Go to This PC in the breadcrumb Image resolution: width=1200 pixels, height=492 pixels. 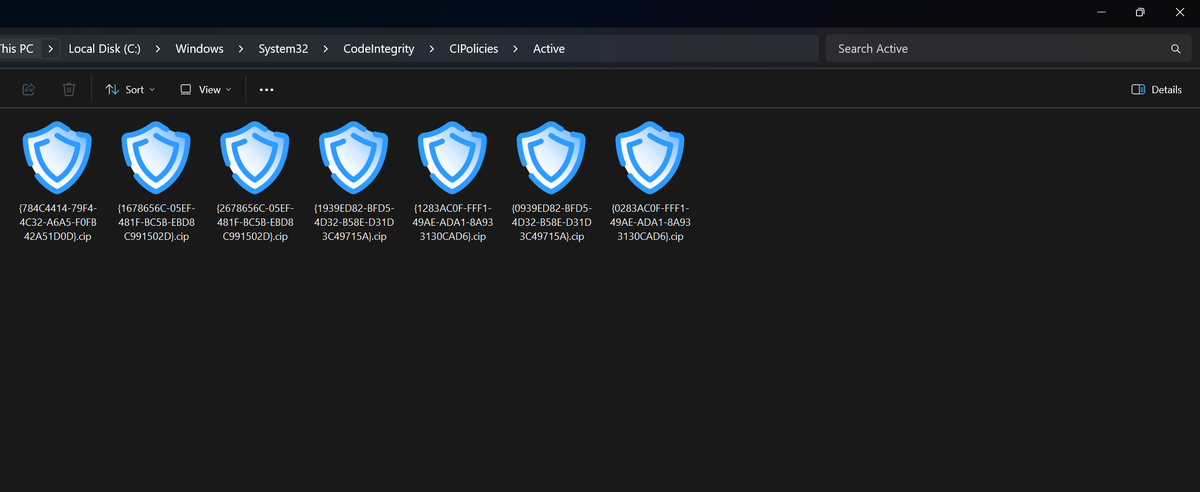(16, 49)
